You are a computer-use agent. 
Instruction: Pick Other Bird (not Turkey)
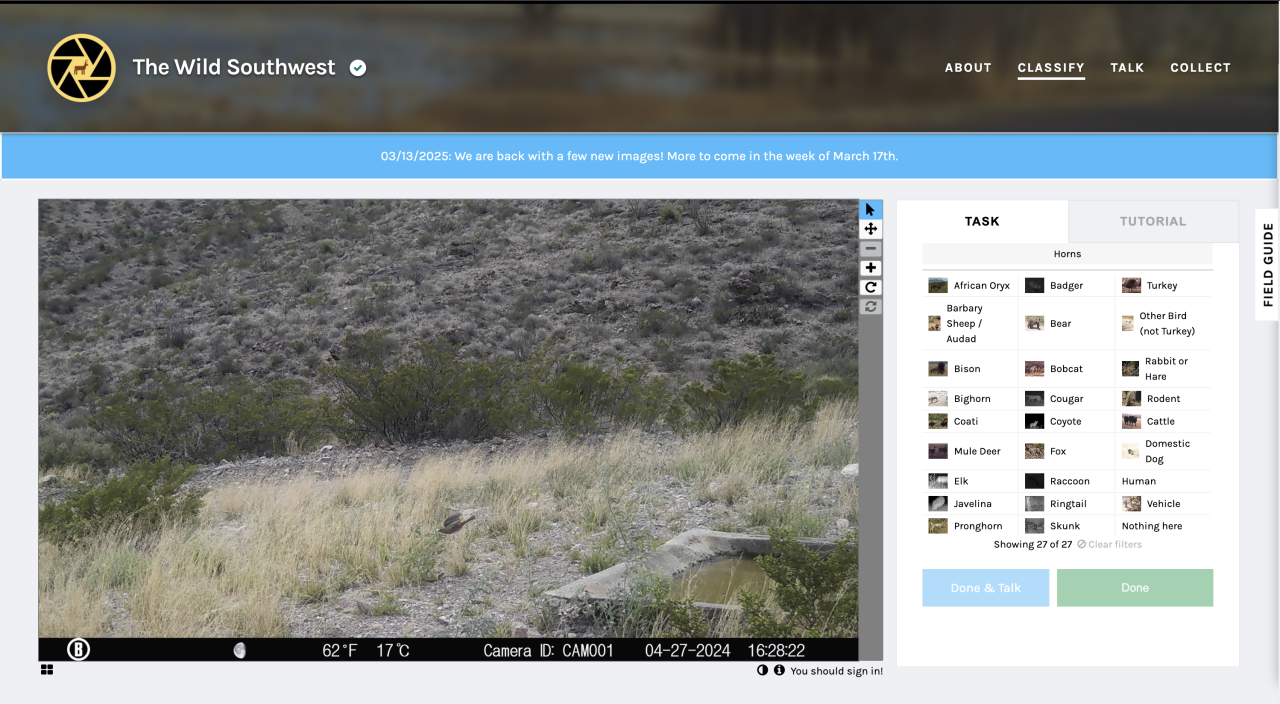pos(1163,324)
